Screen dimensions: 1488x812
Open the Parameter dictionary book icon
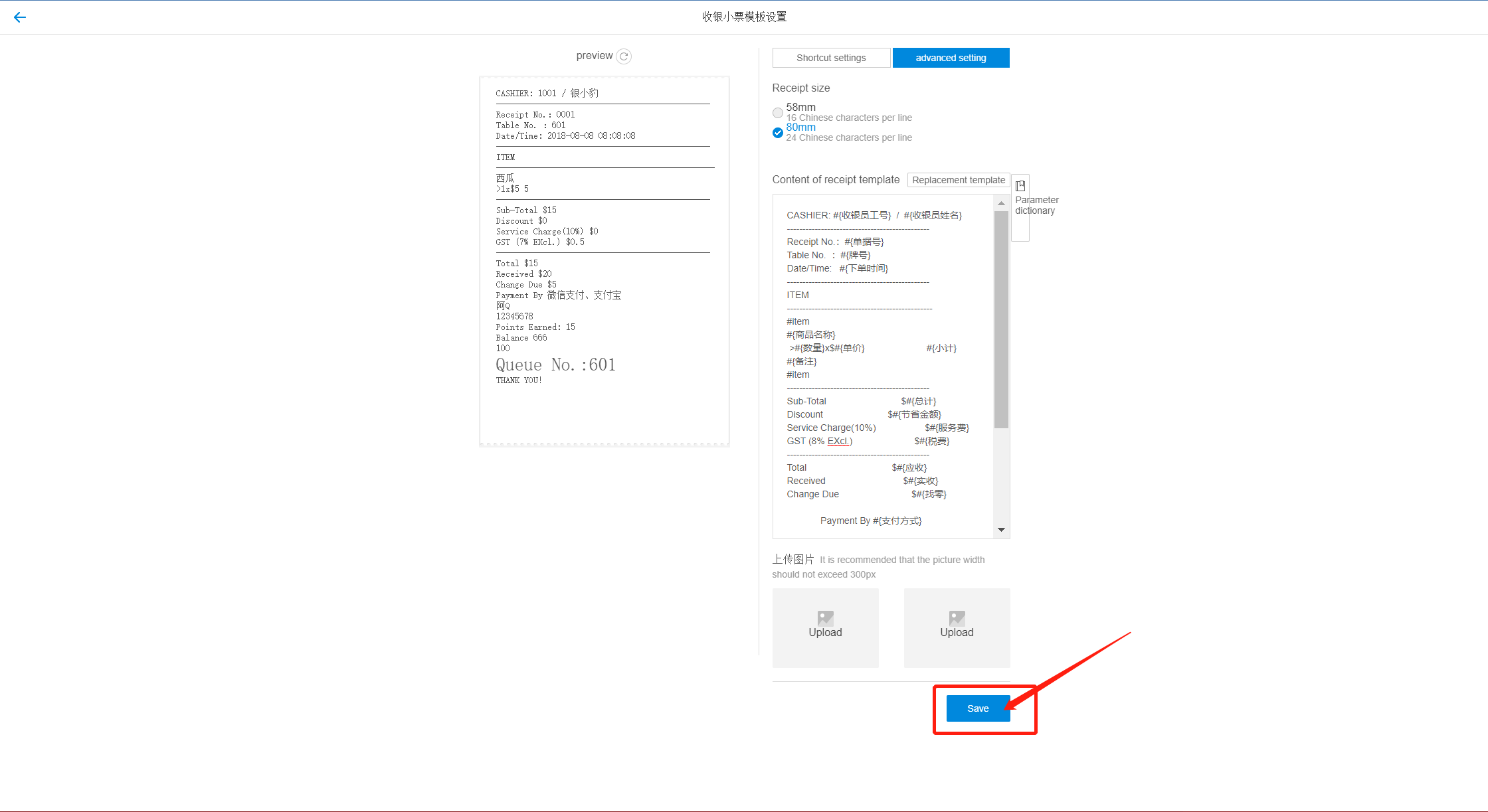tap(1020, 186)
